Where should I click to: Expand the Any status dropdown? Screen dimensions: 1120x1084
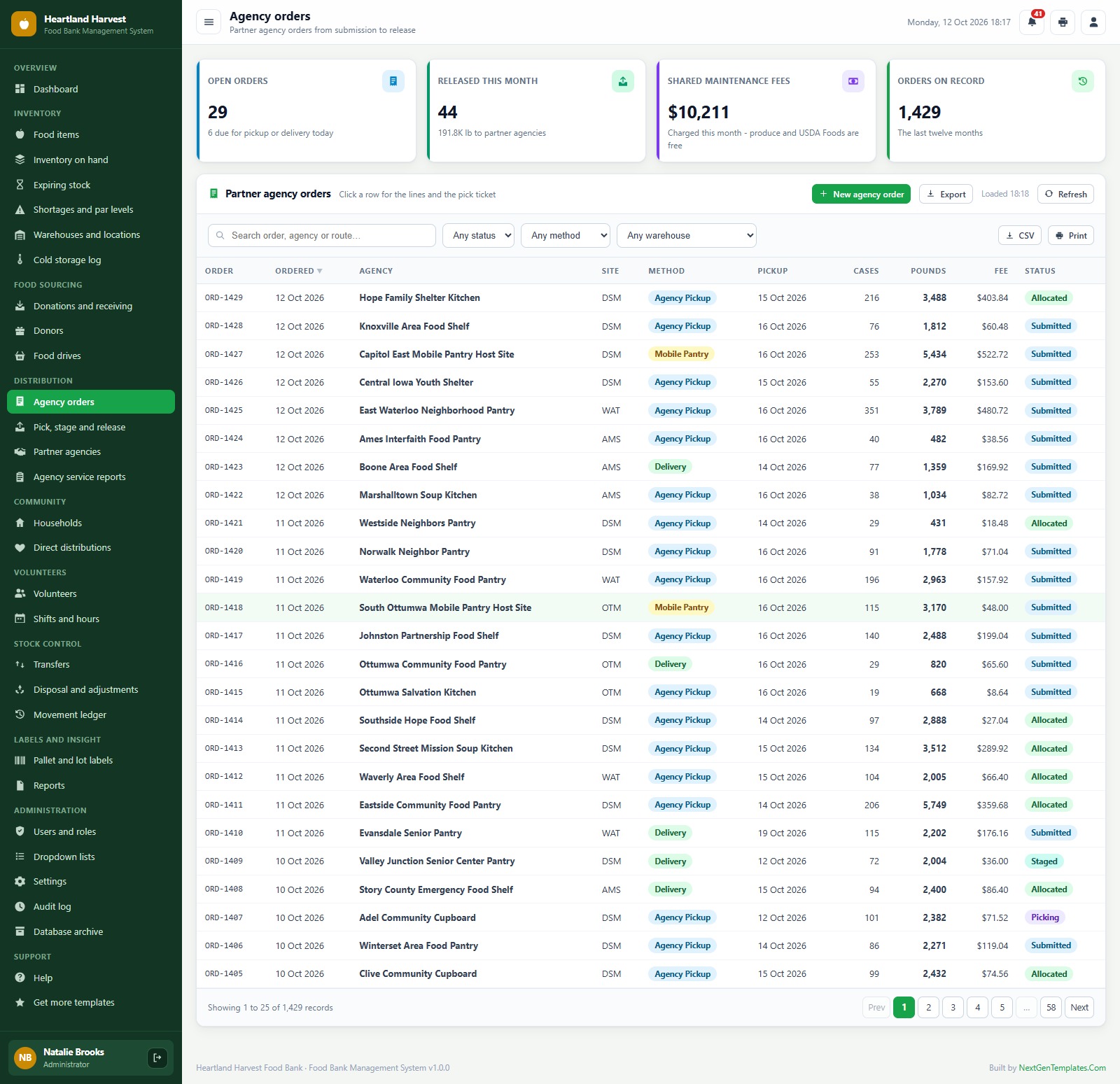coord(478,236)
